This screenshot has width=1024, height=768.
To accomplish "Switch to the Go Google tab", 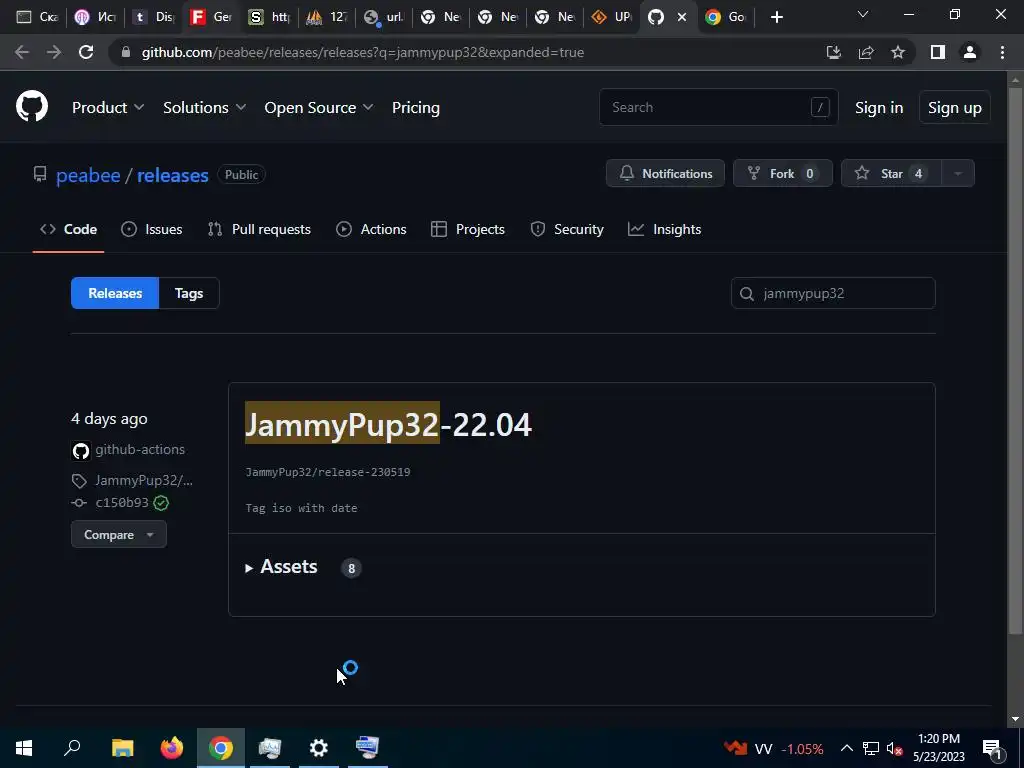I will (x=726, y=17).
